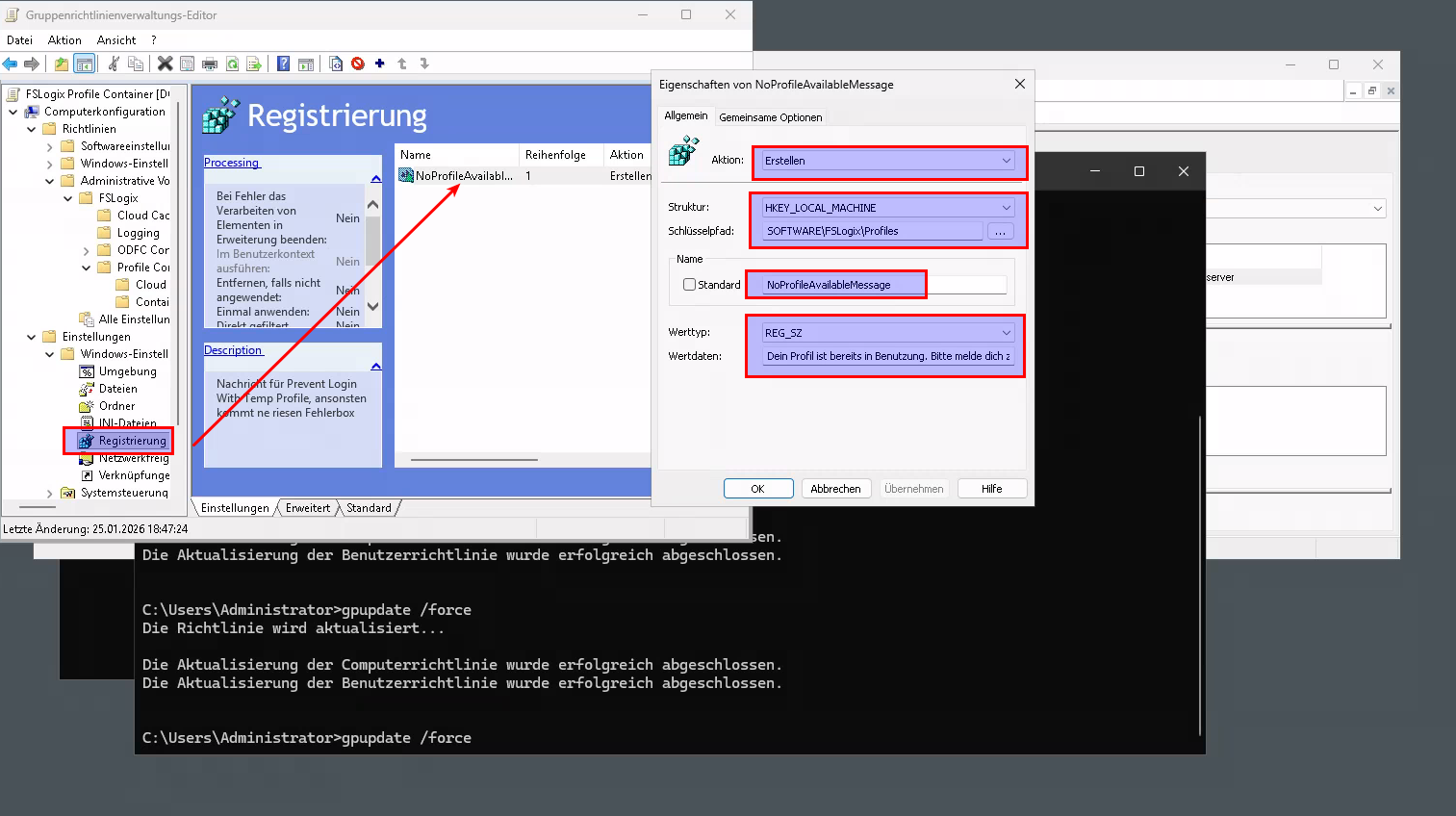This screenshot has height=816, width=1456.
Task: Switch to Gemeinsame Optionen tab
Action: pos(770,117)
